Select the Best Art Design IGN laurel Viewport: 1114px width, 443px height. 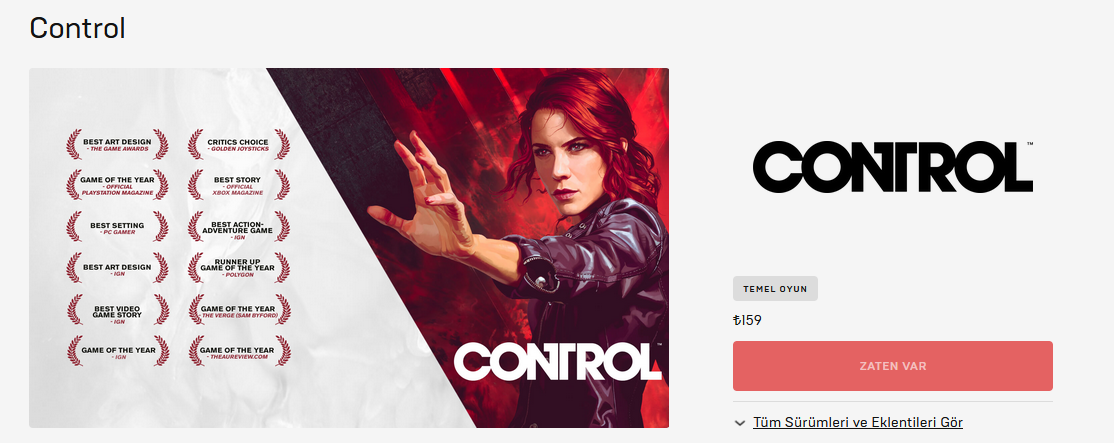[x=117, y=268]
